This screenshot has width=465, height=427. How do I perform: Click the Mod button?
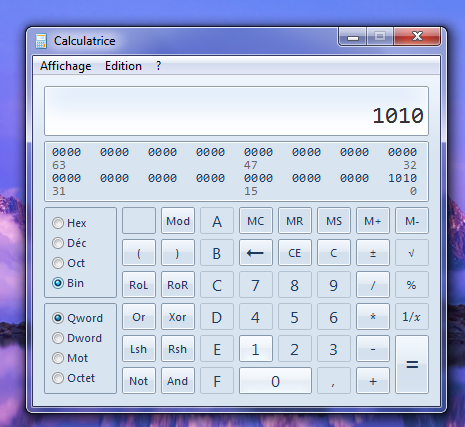pos(178,221)
